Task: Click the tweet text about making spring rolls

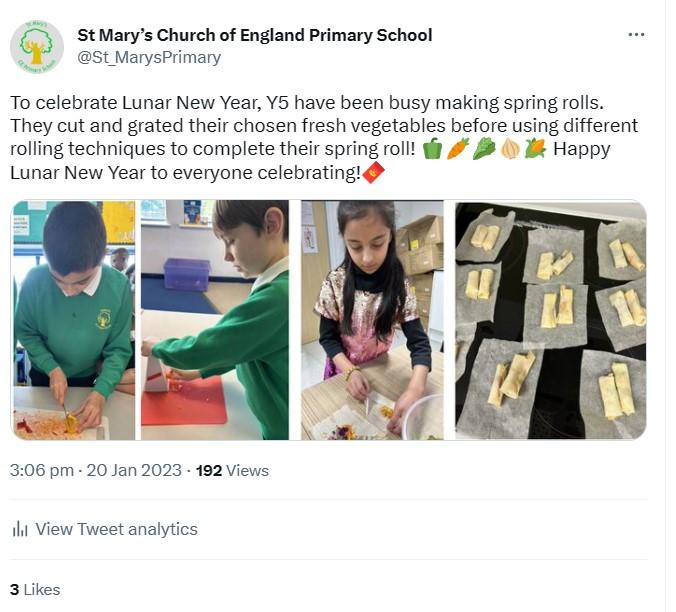Action: coord(320,127)
